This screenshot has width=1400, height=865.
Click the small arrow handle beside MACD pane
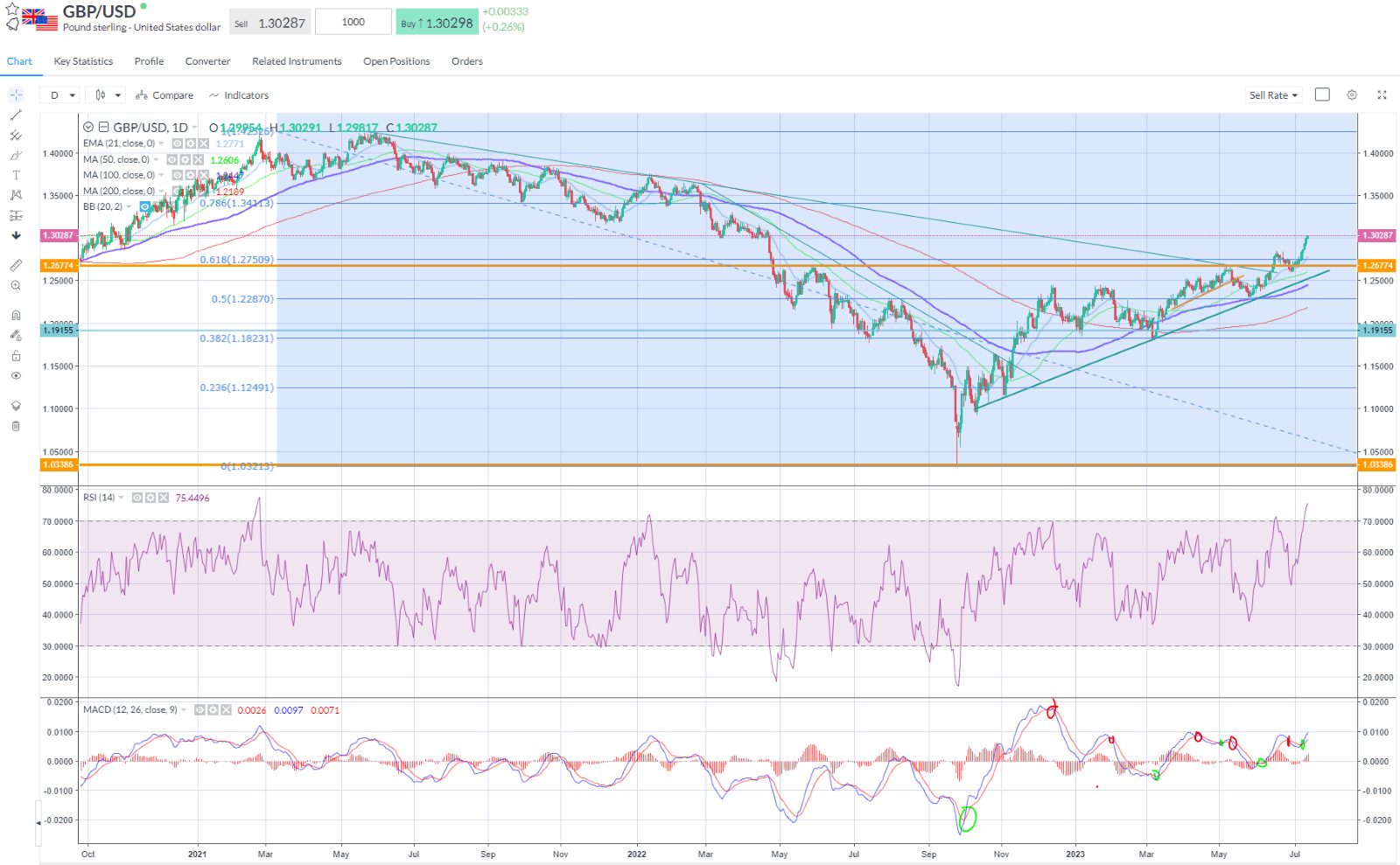[x=38, y=823]
